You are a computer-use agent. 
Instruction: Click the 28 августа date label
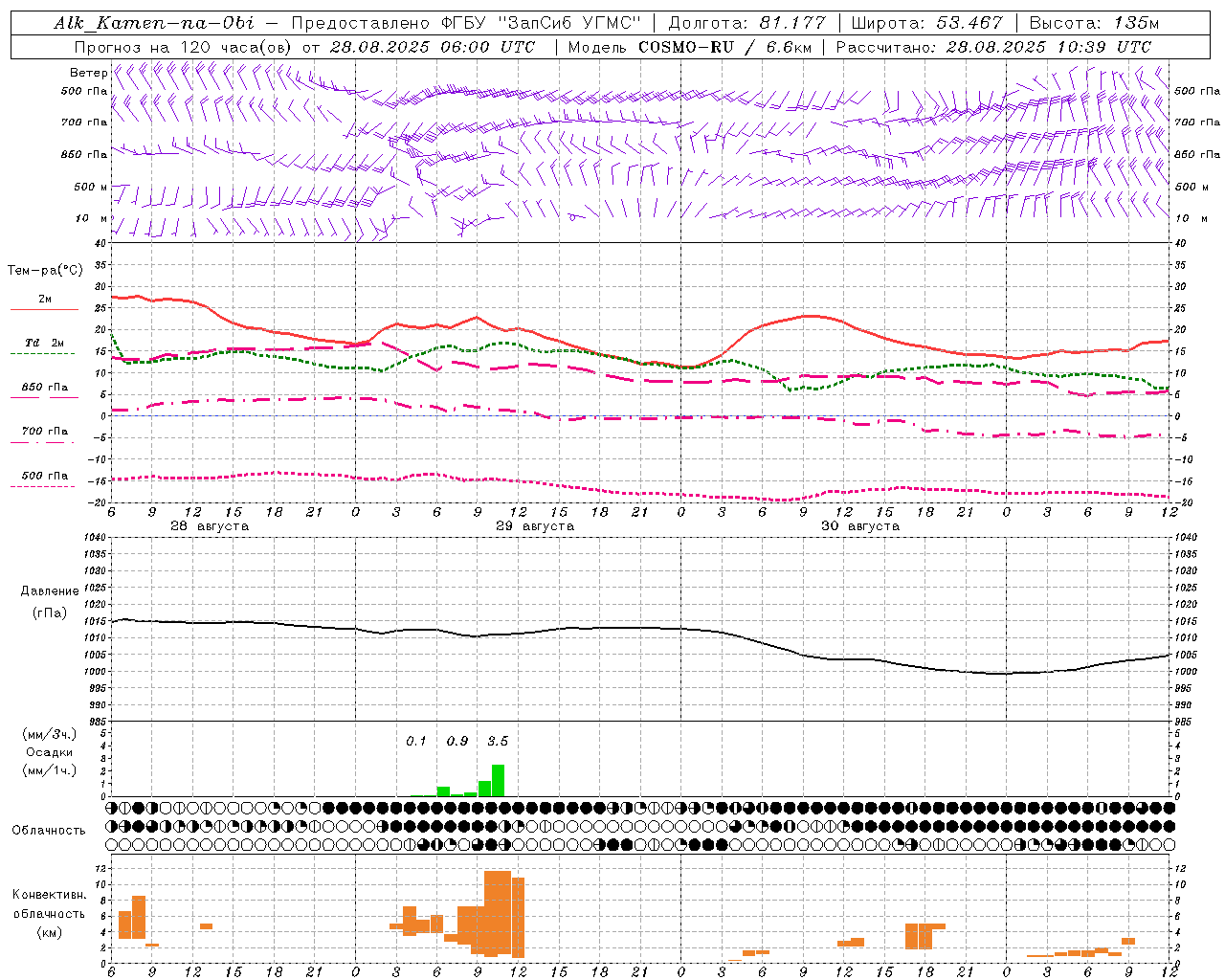[x=209, y=526]
